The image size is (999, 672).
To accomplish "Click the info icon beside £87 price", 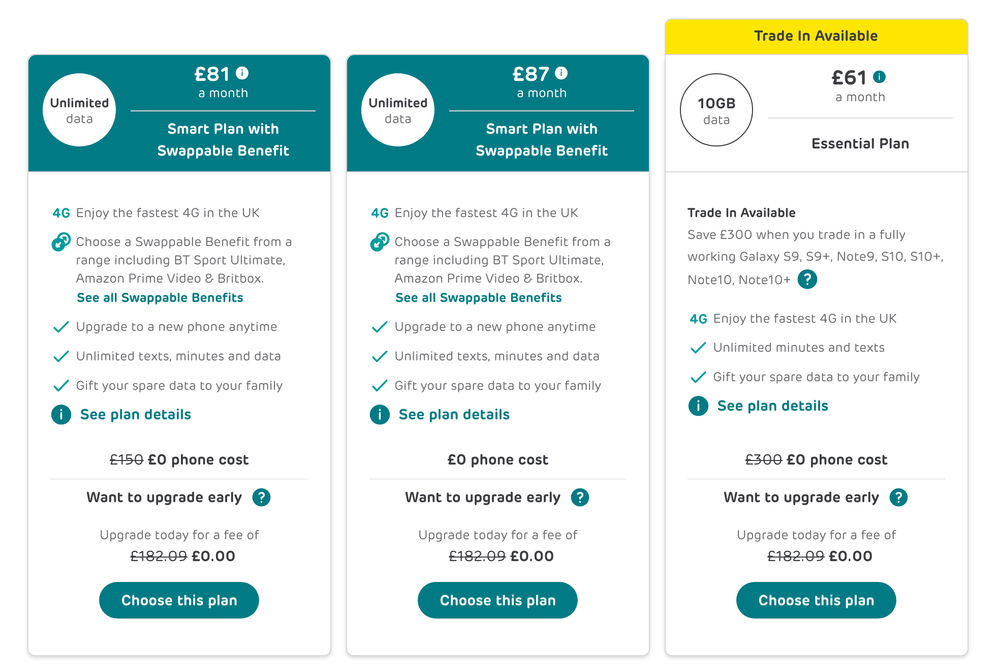I will (561, 73).
